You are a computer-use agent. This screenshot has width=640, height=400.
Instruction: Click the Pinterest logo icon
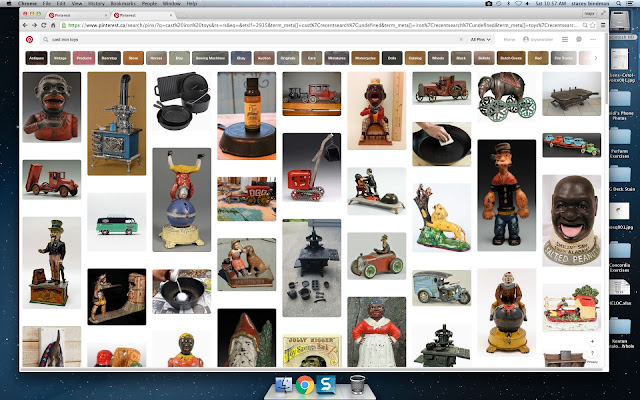(29, 39)
